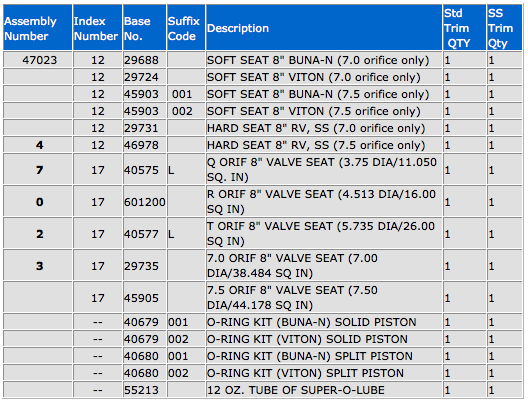
Task: Select the Std Trim QTY header
Action: [464, 28]
